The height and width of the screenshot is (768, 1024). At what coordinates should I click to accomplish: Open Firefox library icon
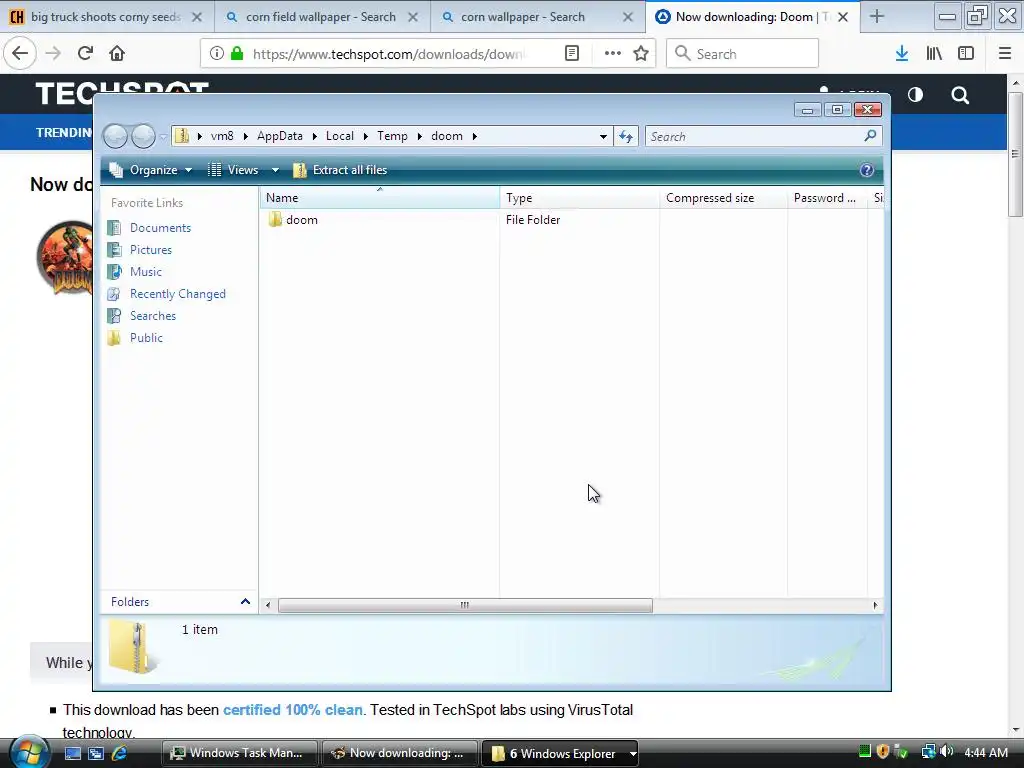pos(934,54)
